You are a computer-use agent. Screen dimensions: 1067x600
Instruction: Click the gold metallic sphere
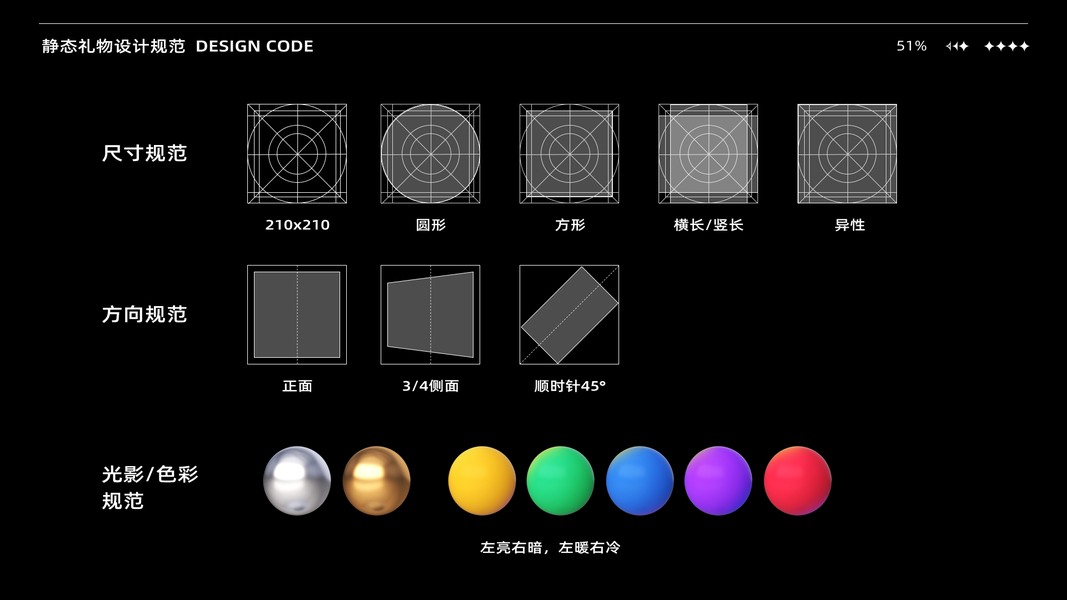(376, 481)
